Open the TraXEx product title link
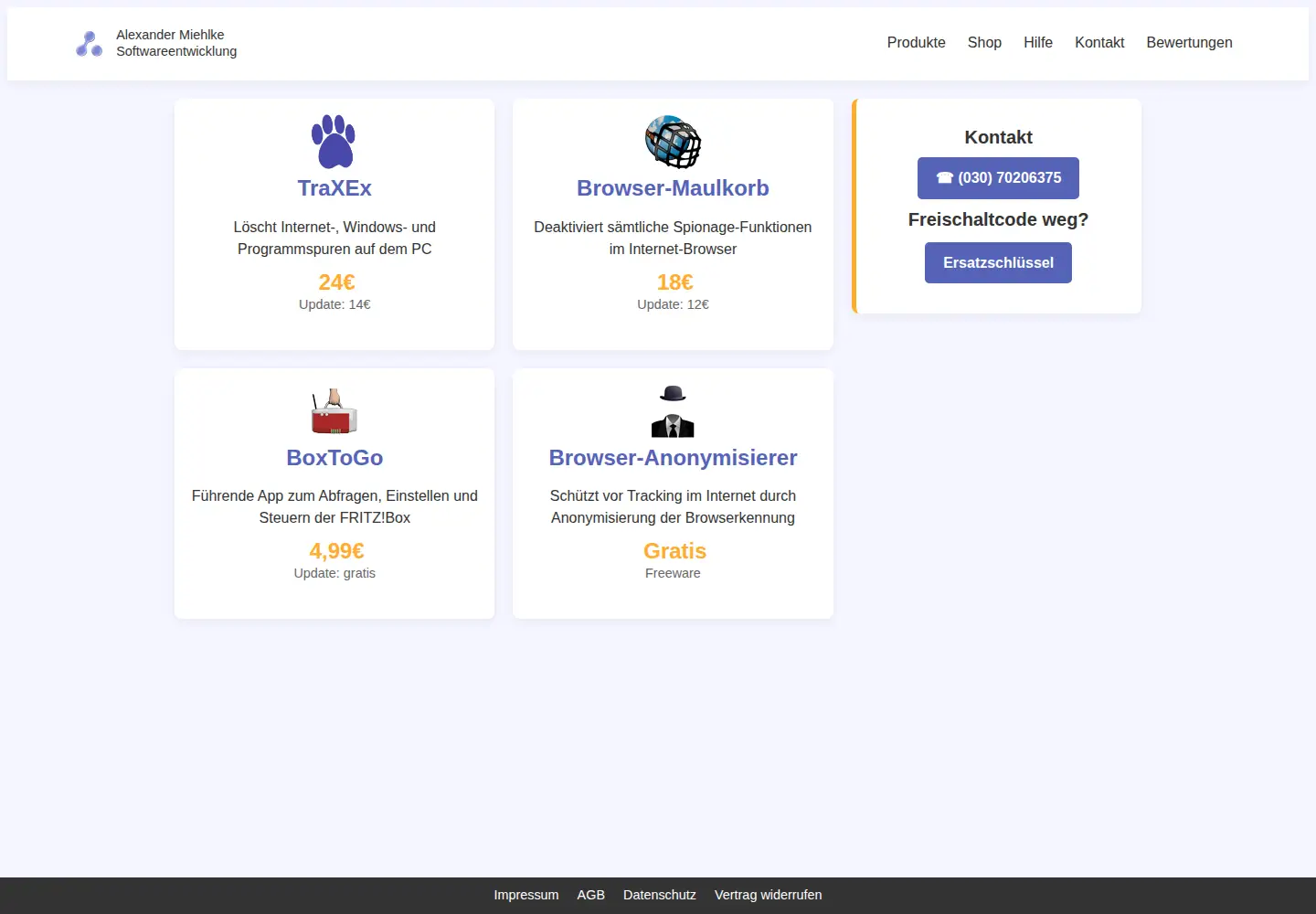The width and height of the screenshot is (1316, 914). (334, 188)
